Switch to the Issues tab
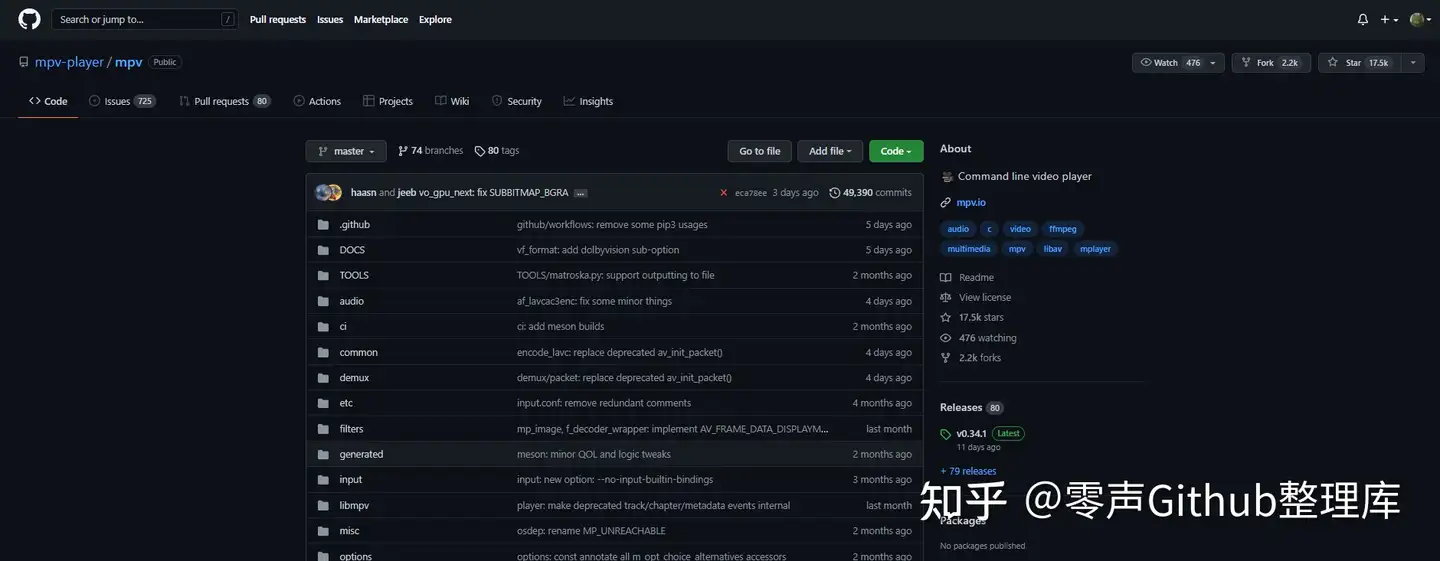This screenshot has width=1440, height=561. tap(122, 101)
